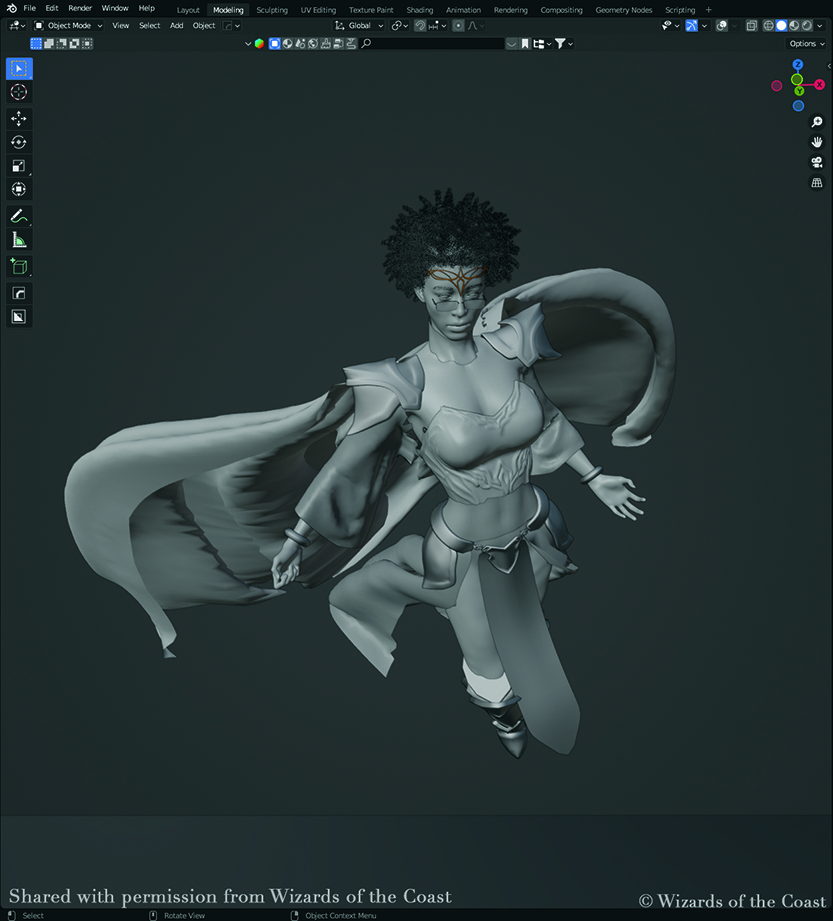Select the Transform tool
Screen dimensions: 833x921
(19, 189)
